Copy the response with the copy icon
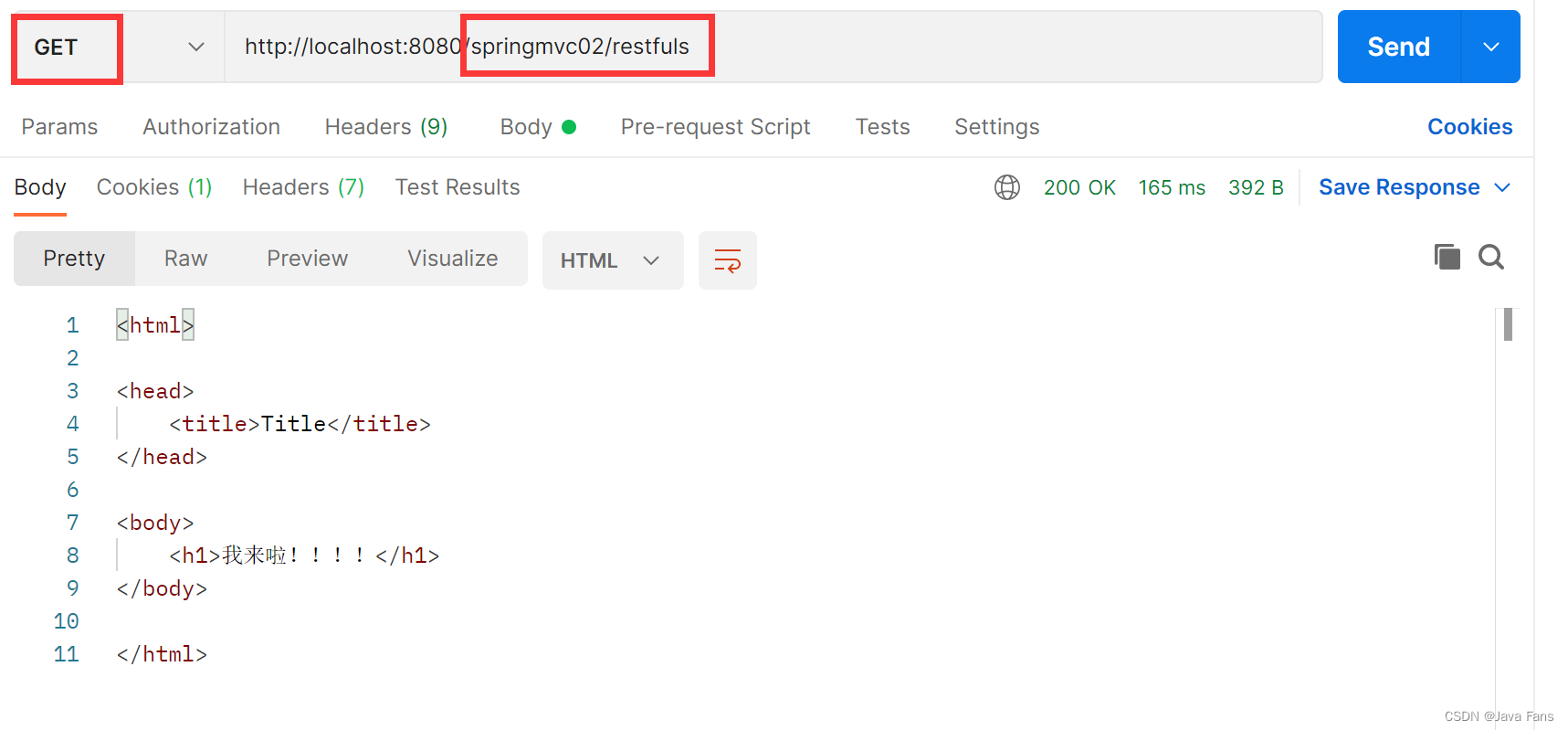1568x730 pixels. 1447,258
